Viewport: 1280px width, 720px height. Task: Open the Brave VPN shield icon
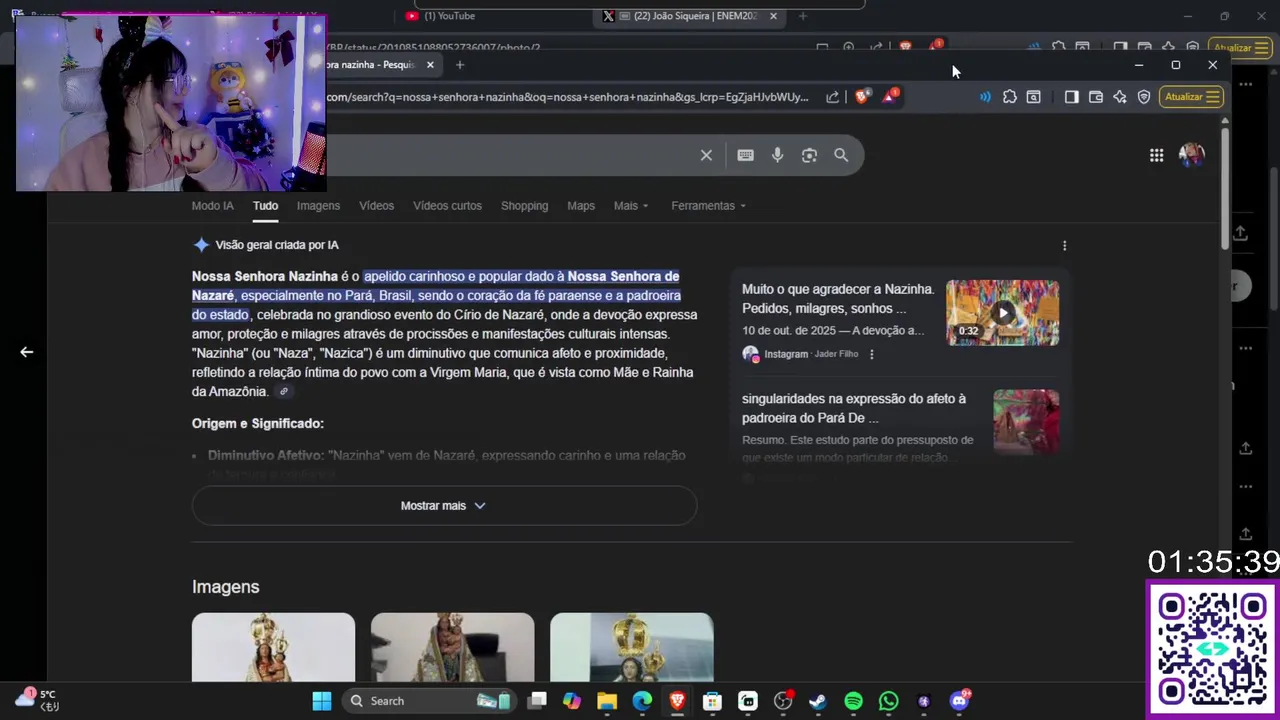click(x=1144, y=97)
